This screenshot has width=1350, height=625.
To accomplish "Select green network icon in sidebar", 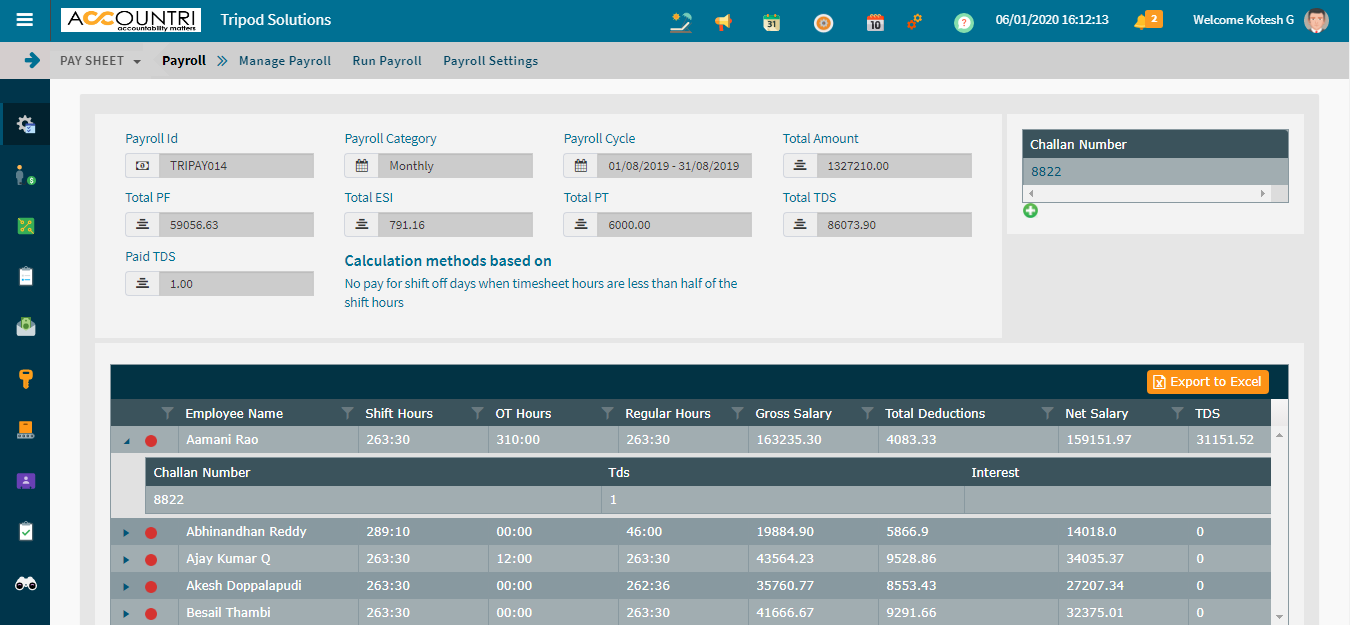I will click(26, 226).
